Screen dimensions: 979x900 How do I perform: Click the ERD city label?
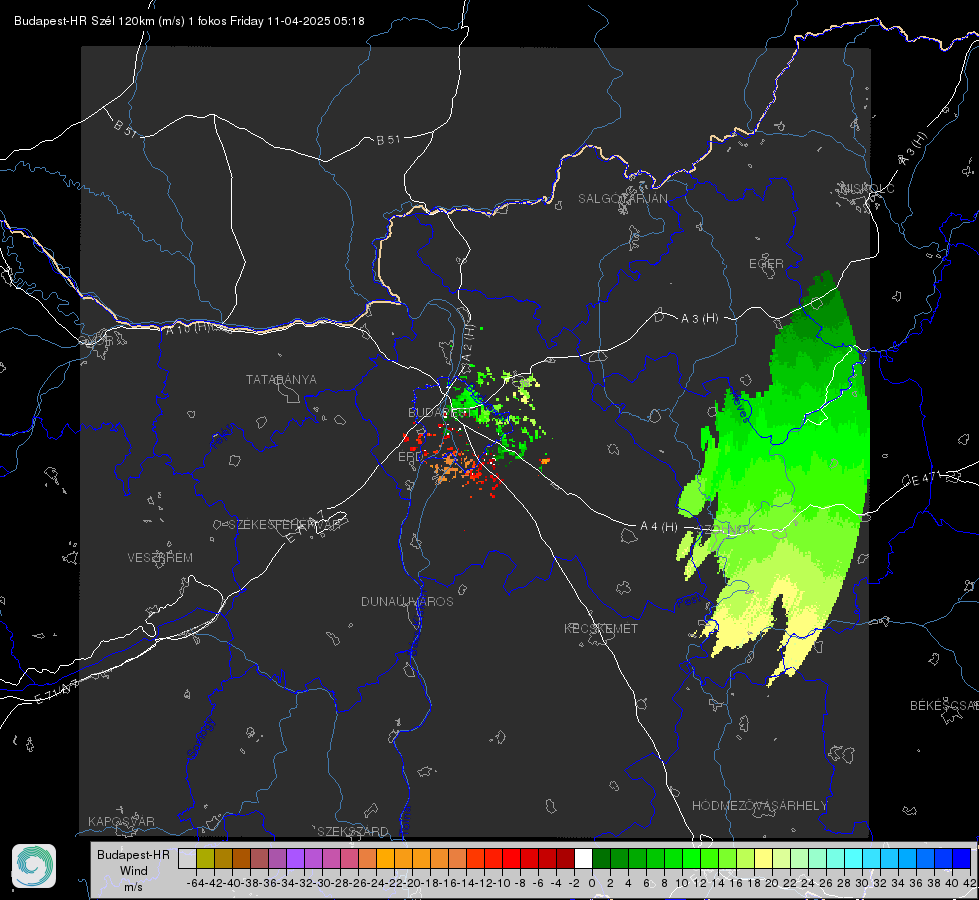pos(410,457)
